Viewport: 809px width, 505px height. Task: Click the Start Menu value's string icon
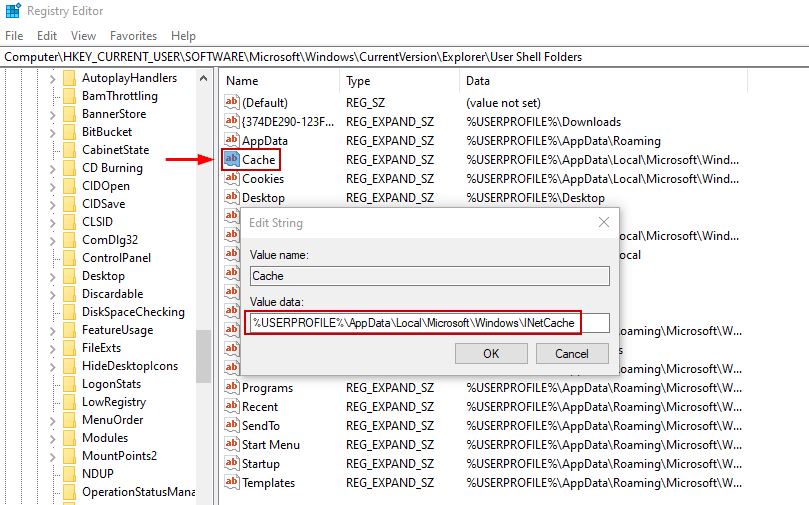pyautogui.click(x=232, y=444)
